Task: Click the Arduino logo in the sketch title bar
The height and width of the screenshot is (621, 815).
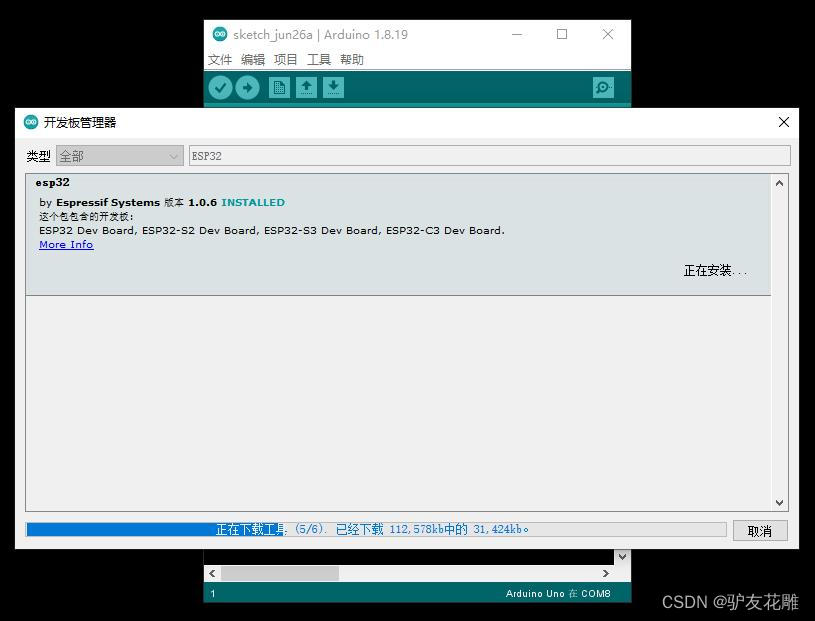Action: [220, 34]
